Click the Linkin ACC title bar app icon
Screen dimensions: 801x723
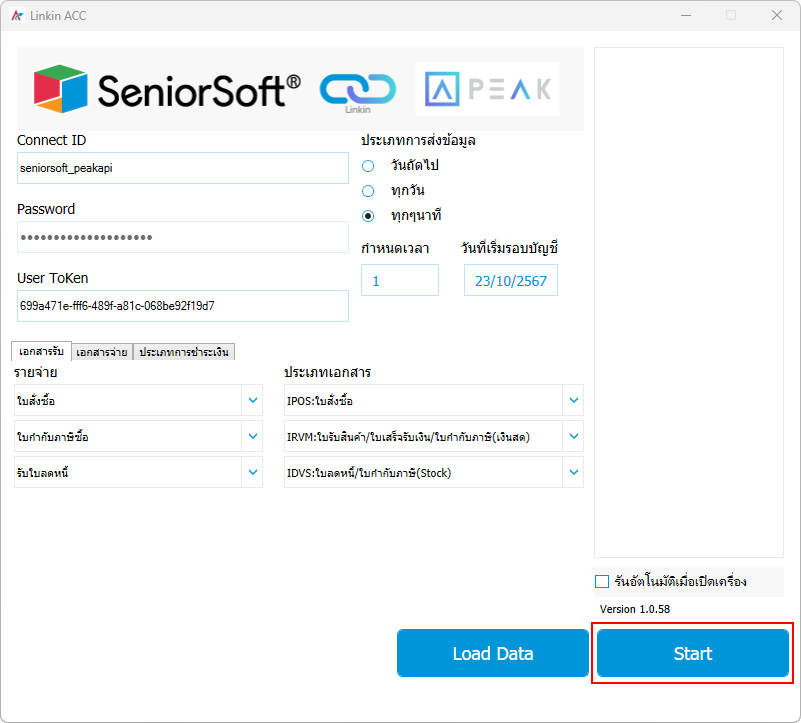click(17, 16)
